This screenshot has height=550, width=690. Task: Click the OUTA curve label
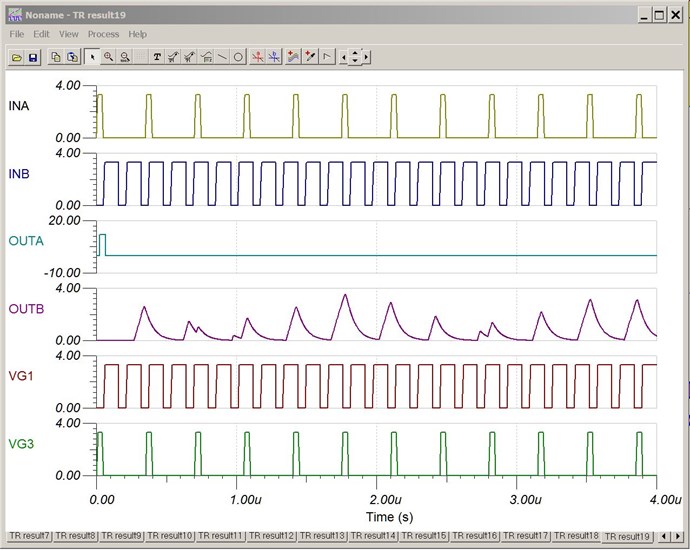(x=26, y=241)
